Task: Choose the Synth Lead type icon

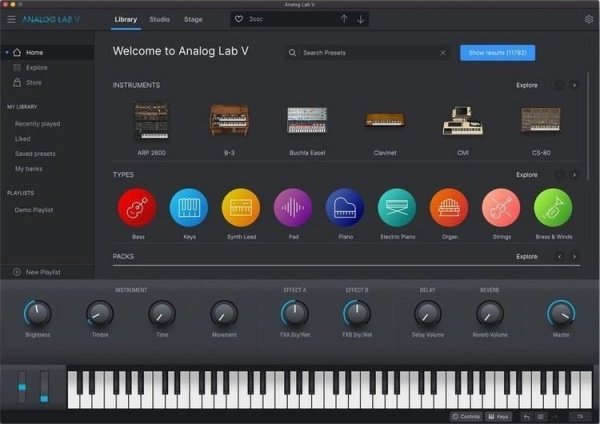Action: [x=240, y=207]
